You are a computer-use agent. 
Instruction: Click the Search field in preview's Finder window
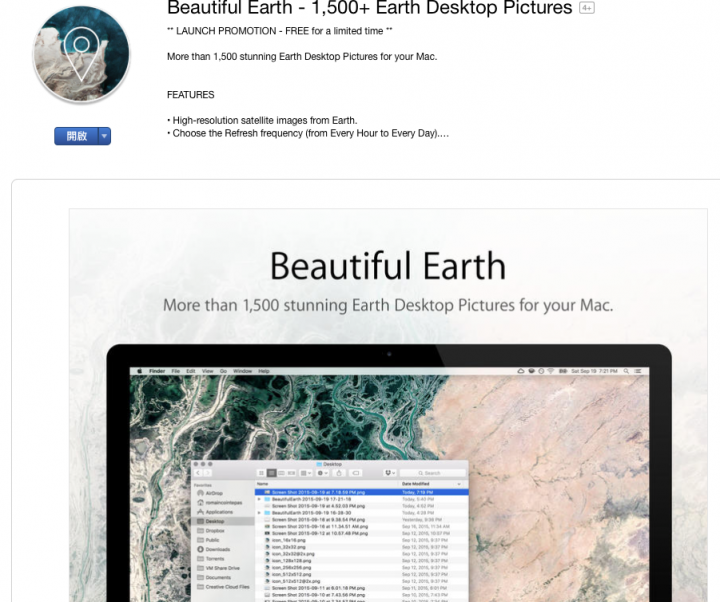coord(432,473)
